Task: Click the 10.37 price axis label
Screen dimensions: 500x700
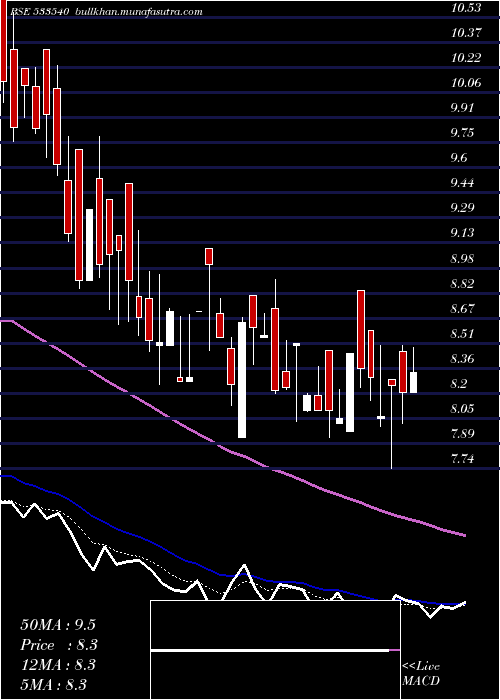Action: click(466, 33)
